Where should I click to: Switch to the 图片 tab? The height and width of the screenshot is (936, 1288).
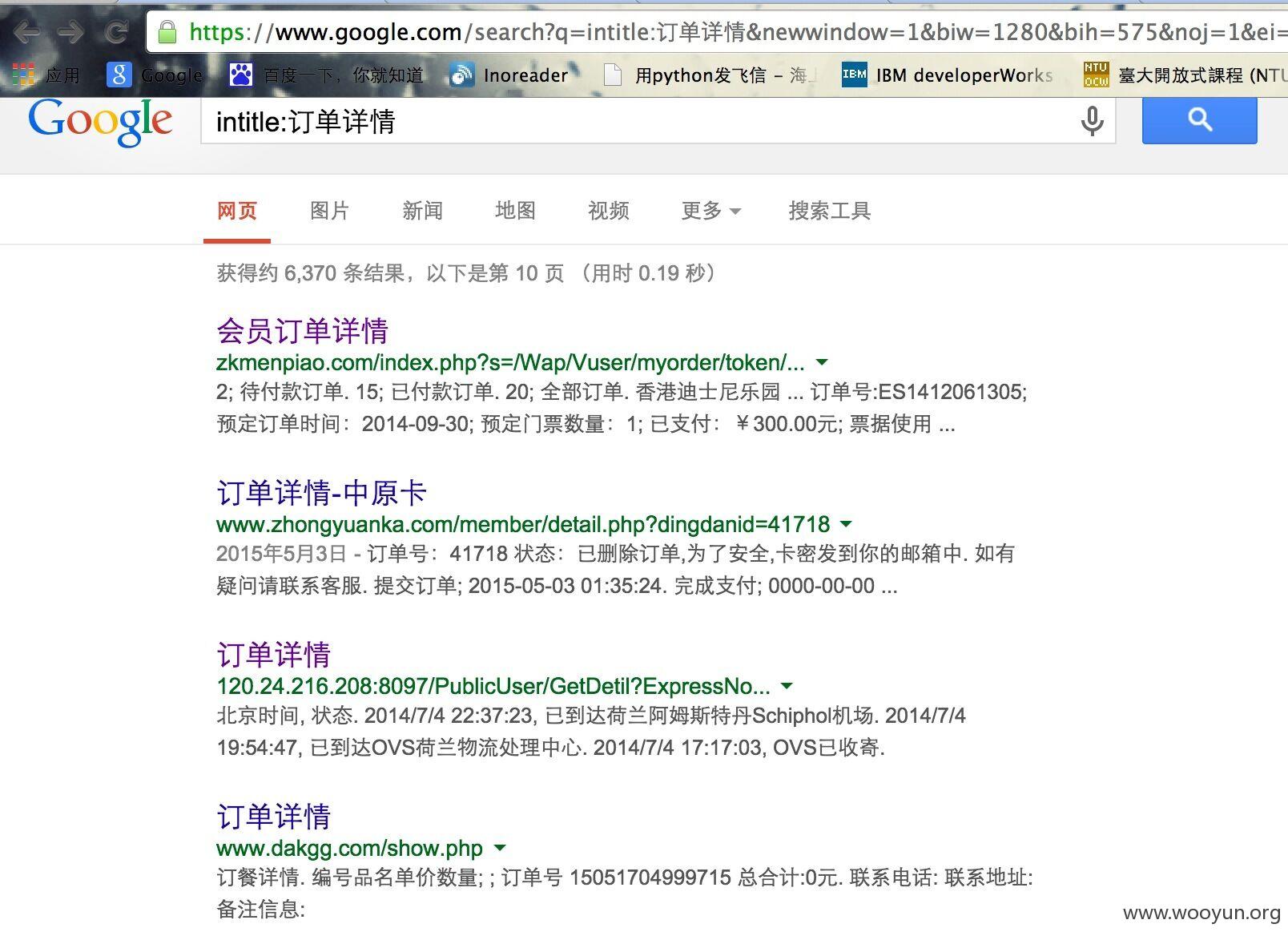click(x=329, y=211)
